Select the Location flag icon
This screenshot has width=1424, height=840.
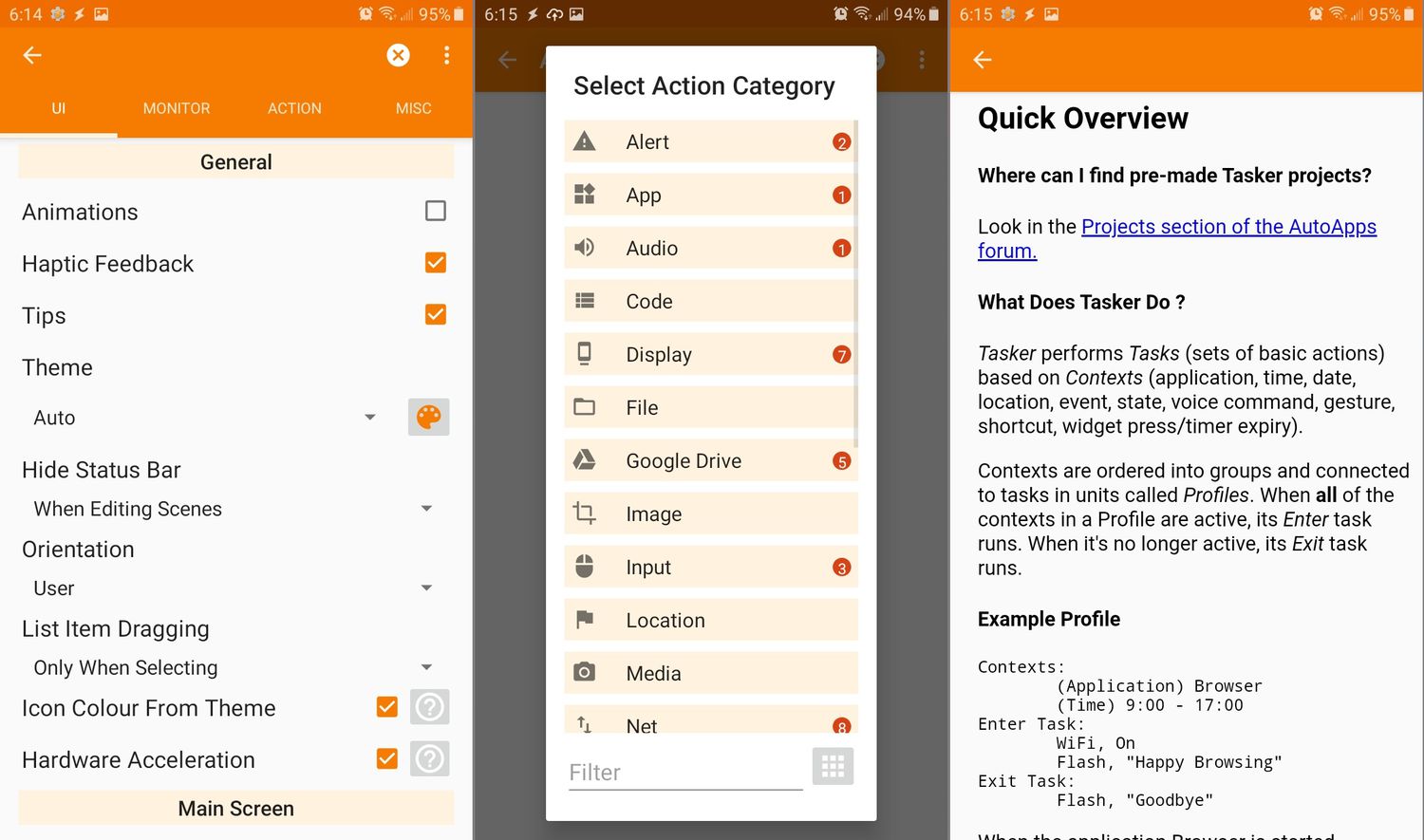point(585,620)
